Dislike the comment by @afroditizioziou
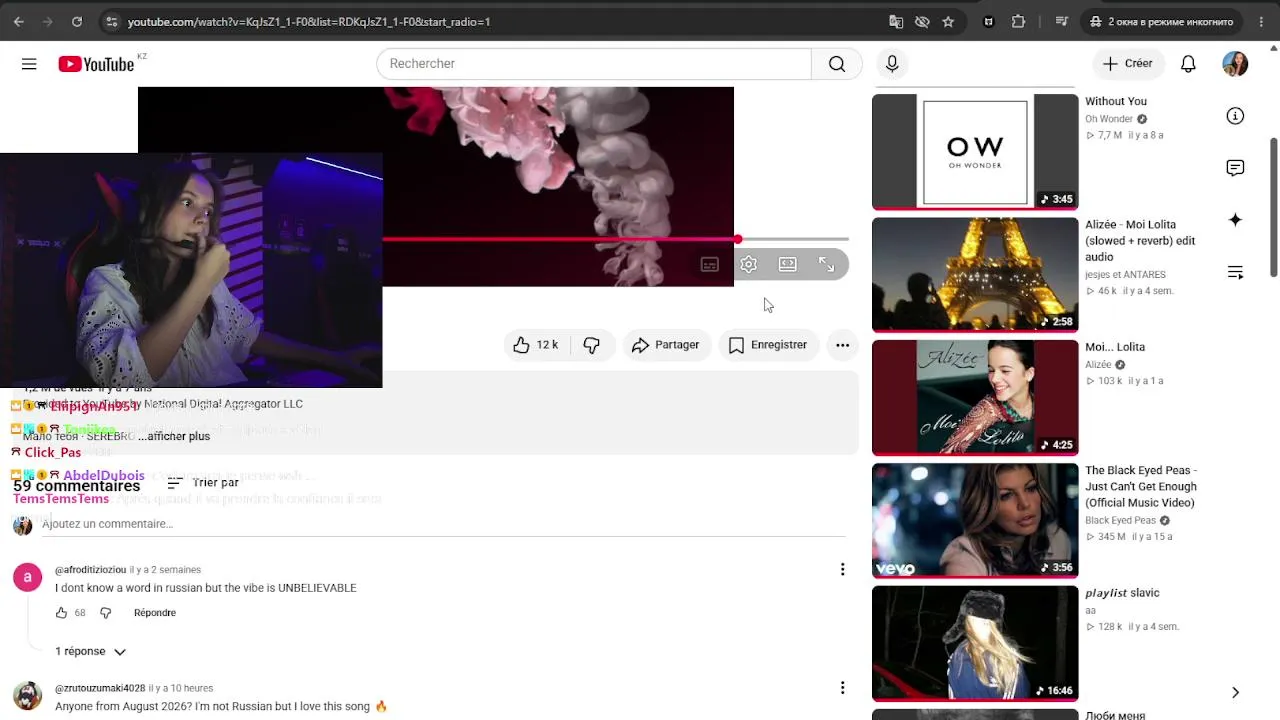1280x720 pixels. [105, 613]
